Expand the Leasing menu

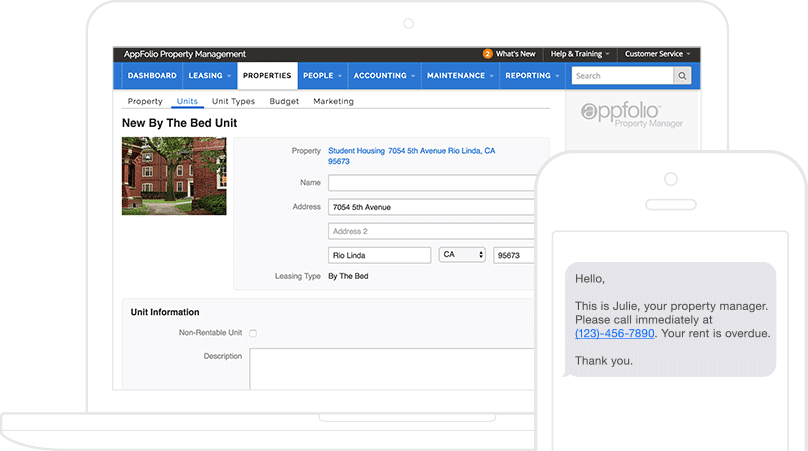coord(209,76)
